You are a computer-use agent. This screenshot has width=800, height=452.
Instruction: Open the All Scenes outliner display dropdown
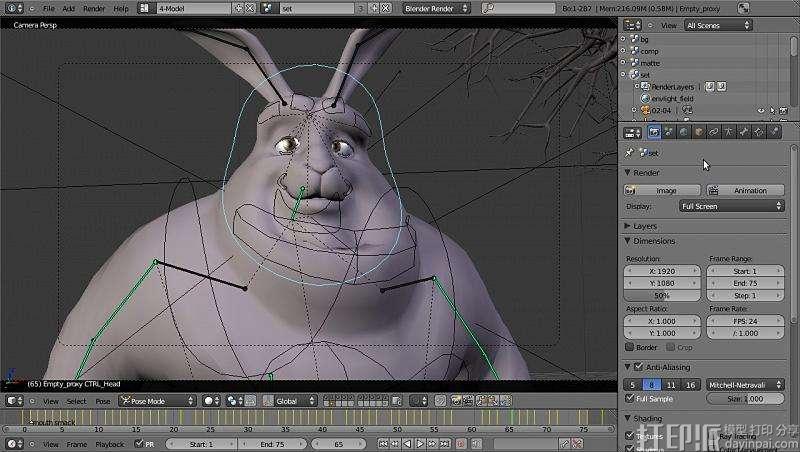point(717,25)
